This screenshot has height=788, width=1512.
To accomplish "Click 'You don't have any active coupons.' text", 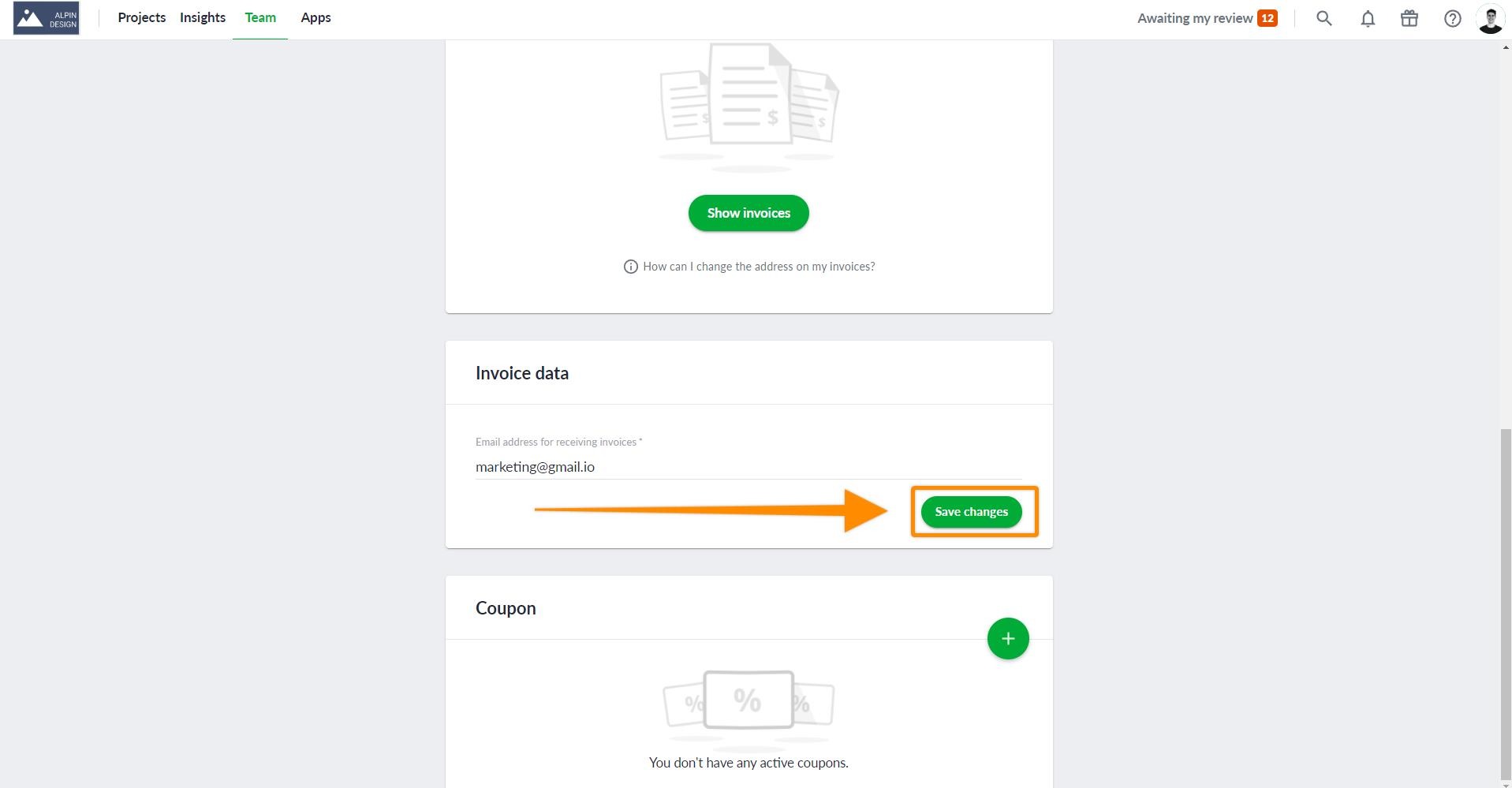I will point(749,763).
